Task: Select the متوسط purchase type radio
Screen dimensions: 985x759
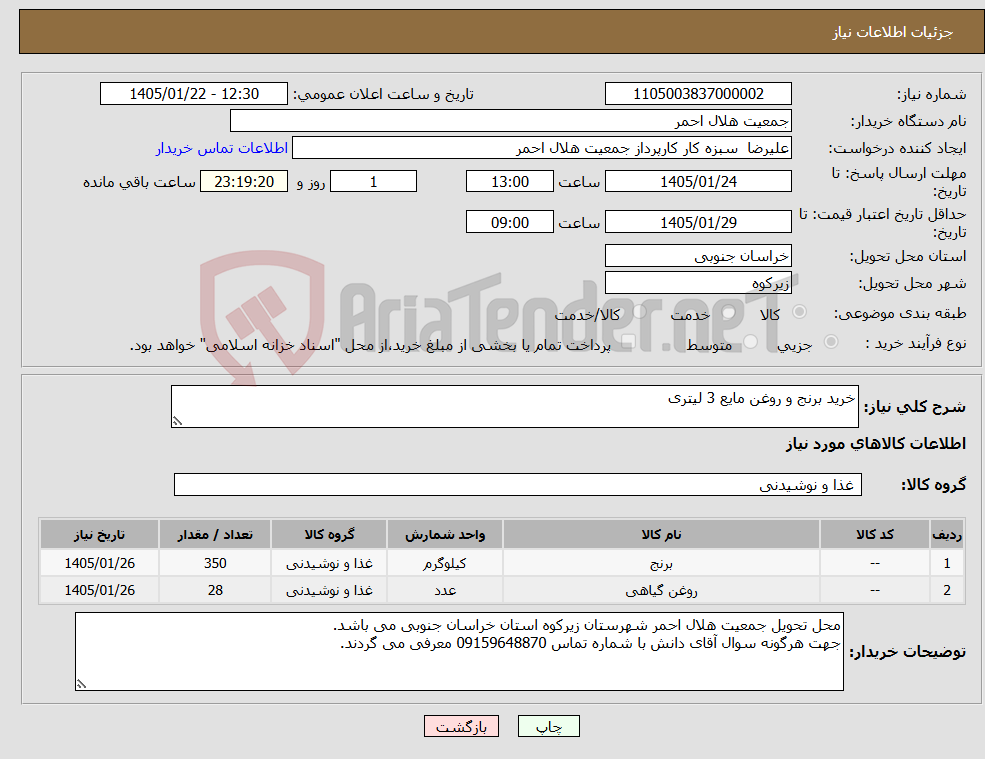Action: point(751,341)
